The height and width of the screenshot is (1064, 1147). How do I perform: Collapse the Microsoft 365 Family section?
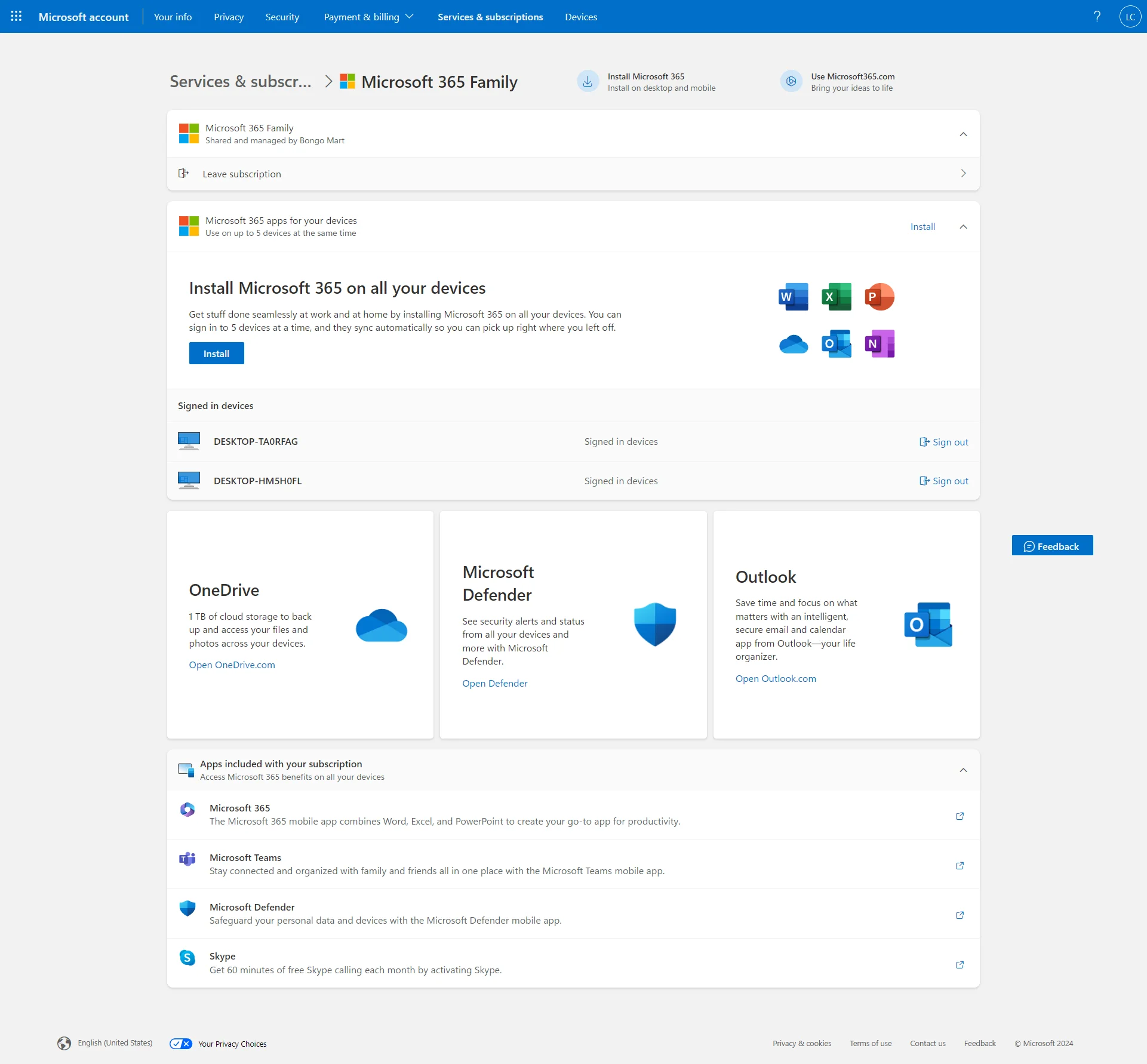[963, 134]
